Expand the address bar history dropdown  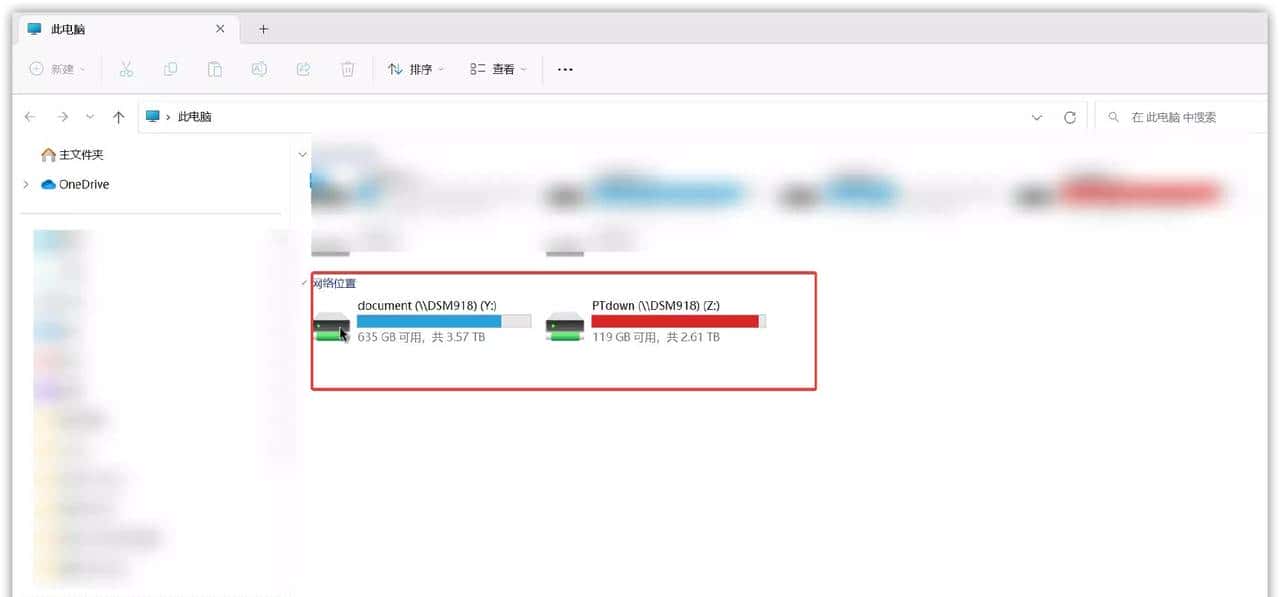pos(1037,117)
